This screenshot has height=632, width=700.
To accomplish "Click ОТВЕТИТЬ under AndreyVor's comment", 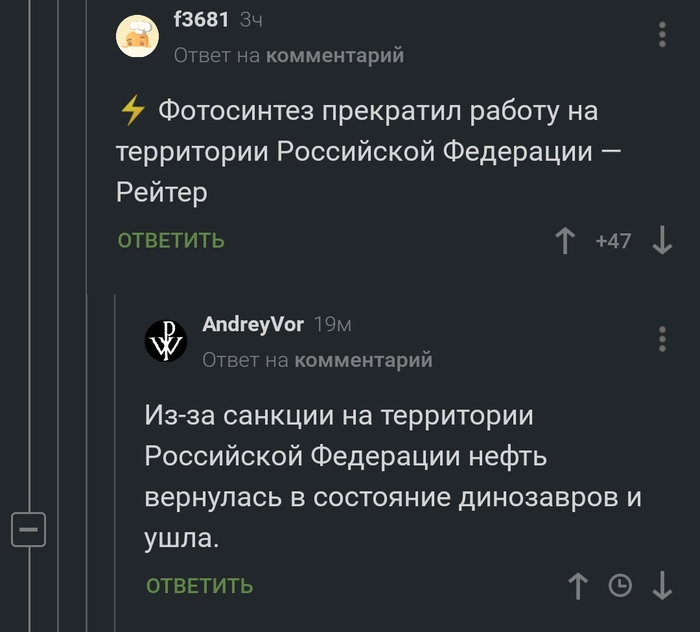I will coord(200,586).
